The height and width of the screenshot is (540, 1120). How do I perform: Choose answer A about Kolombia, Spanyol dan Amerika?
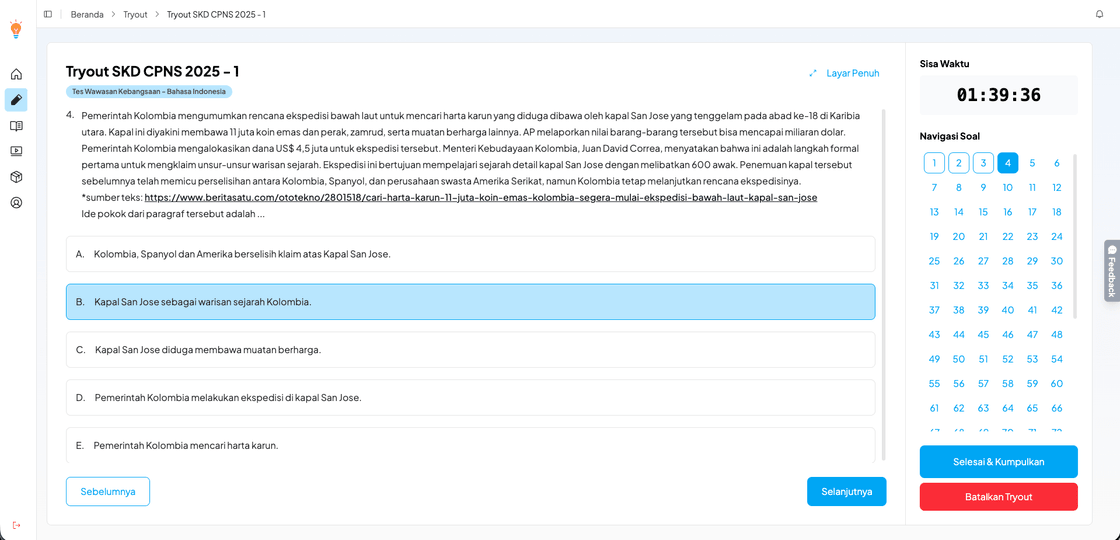click(x=470, y=254)
